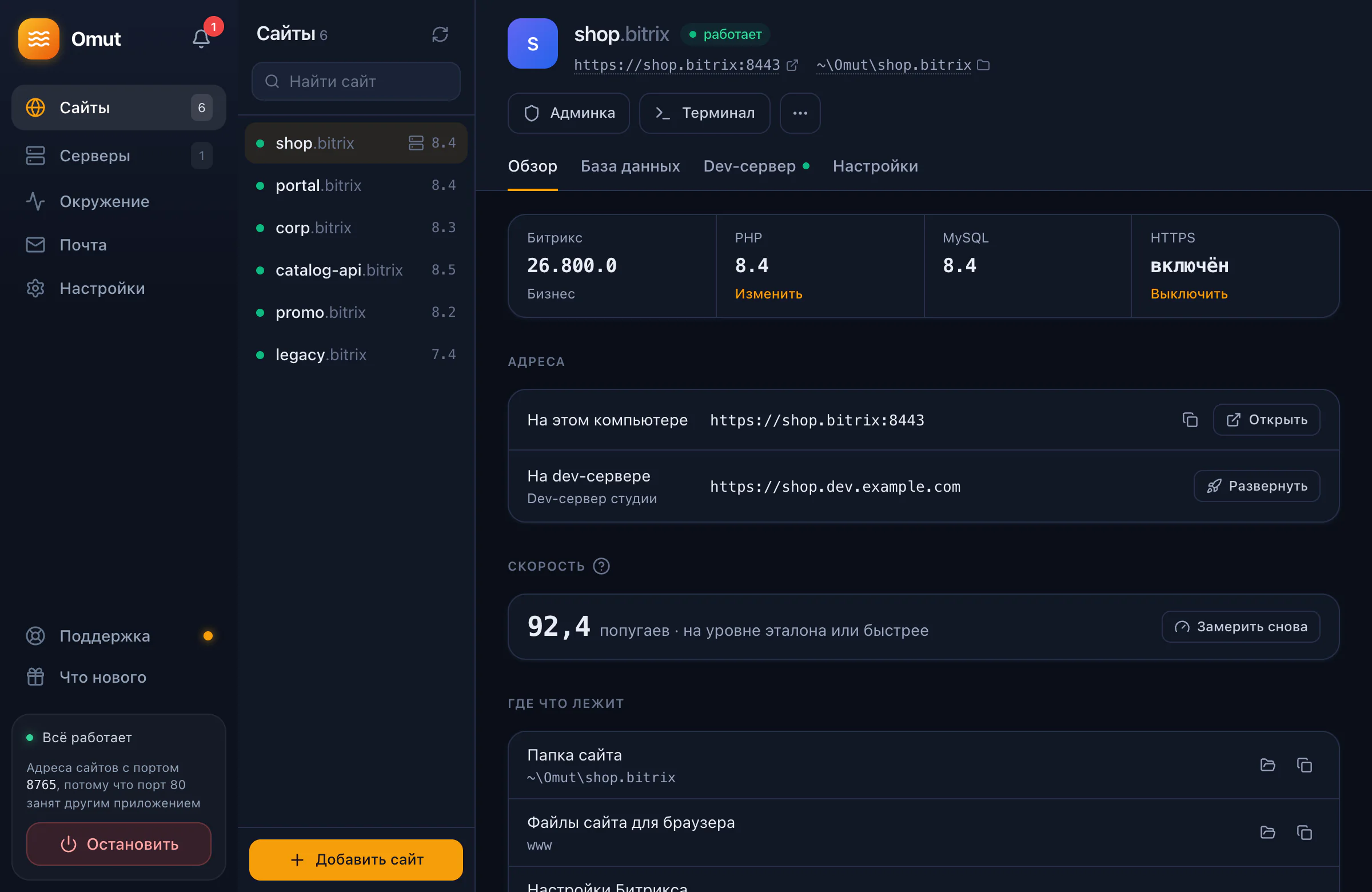
Task: Open the Терминал button
Action: tap(704, 113)
